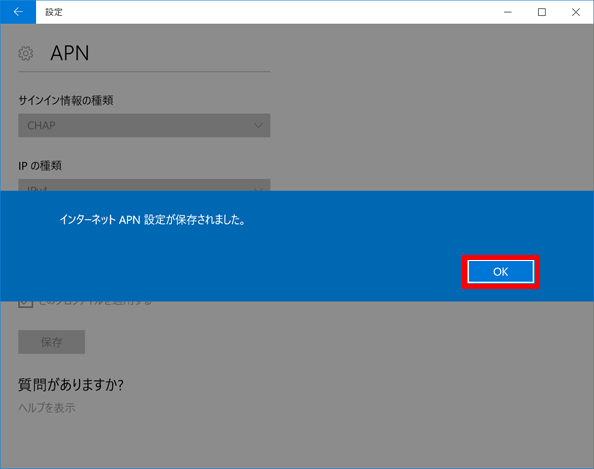594x469 pixels.
Task: Click the chevron on the CHAP combo box
Action: 258,125
